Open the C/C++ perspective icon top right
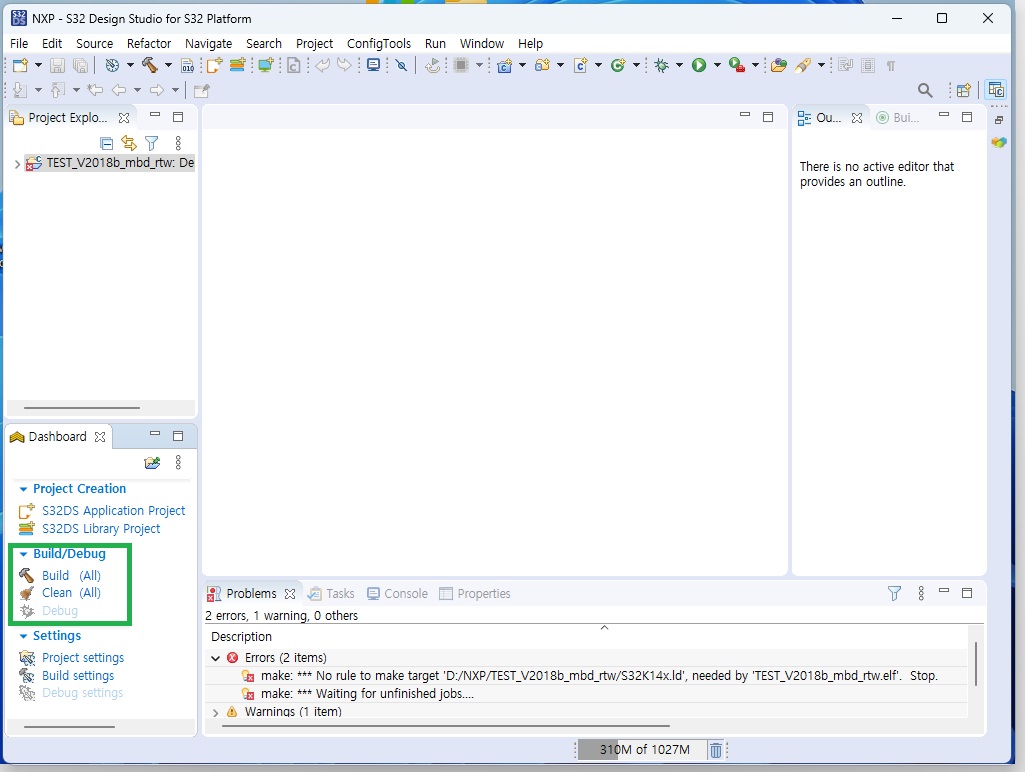Viewport: 1025px width, 772px height. (996, 89)
